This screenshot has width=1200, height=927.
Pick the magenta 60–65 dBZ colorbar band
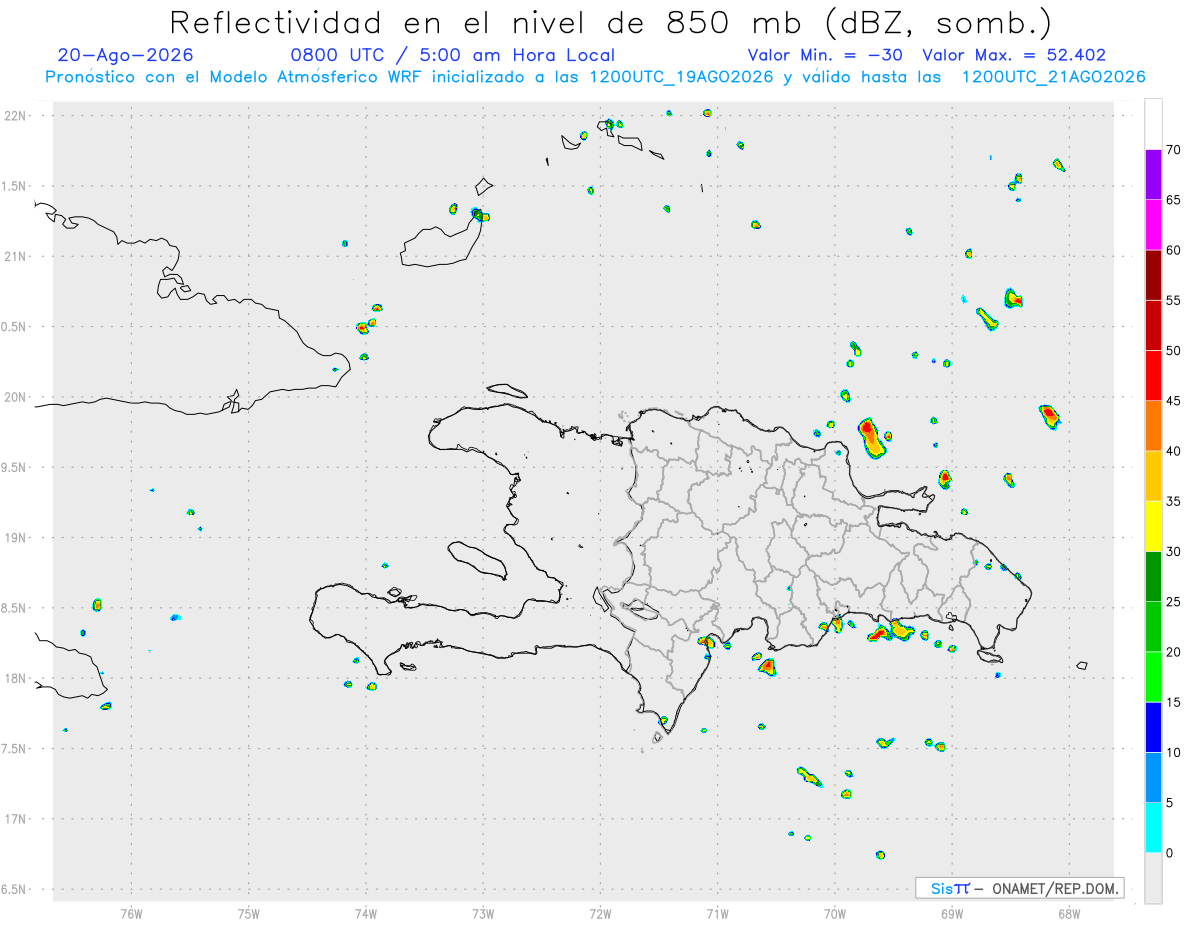[x=1153, y=225]
